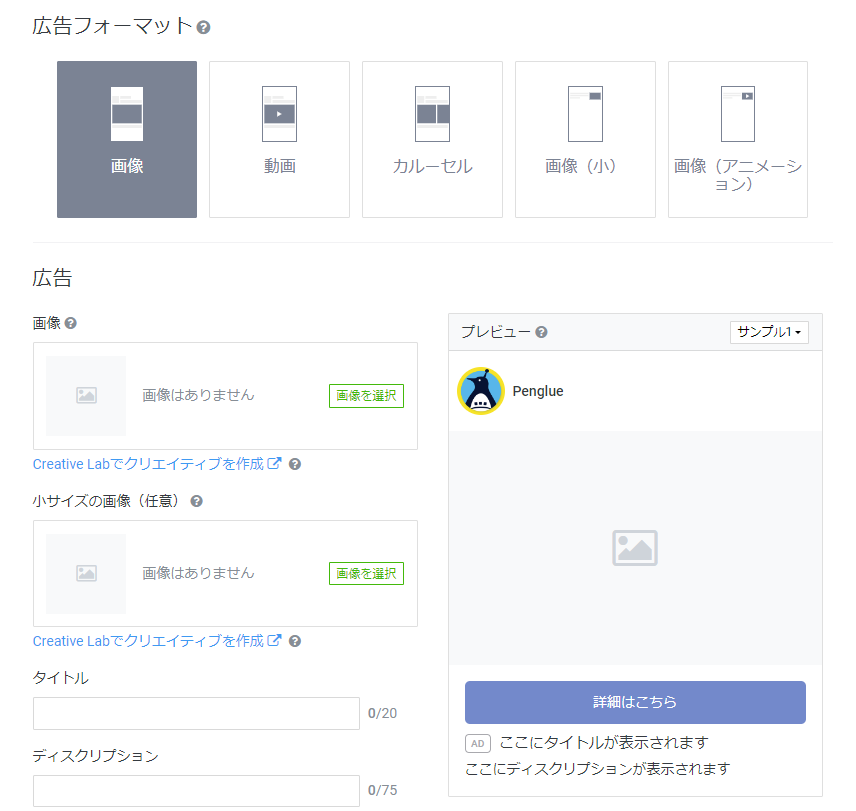This screenshot has width=856, height=811.
Task: Click the 0/20 title character counter
Action: point(382,713)
